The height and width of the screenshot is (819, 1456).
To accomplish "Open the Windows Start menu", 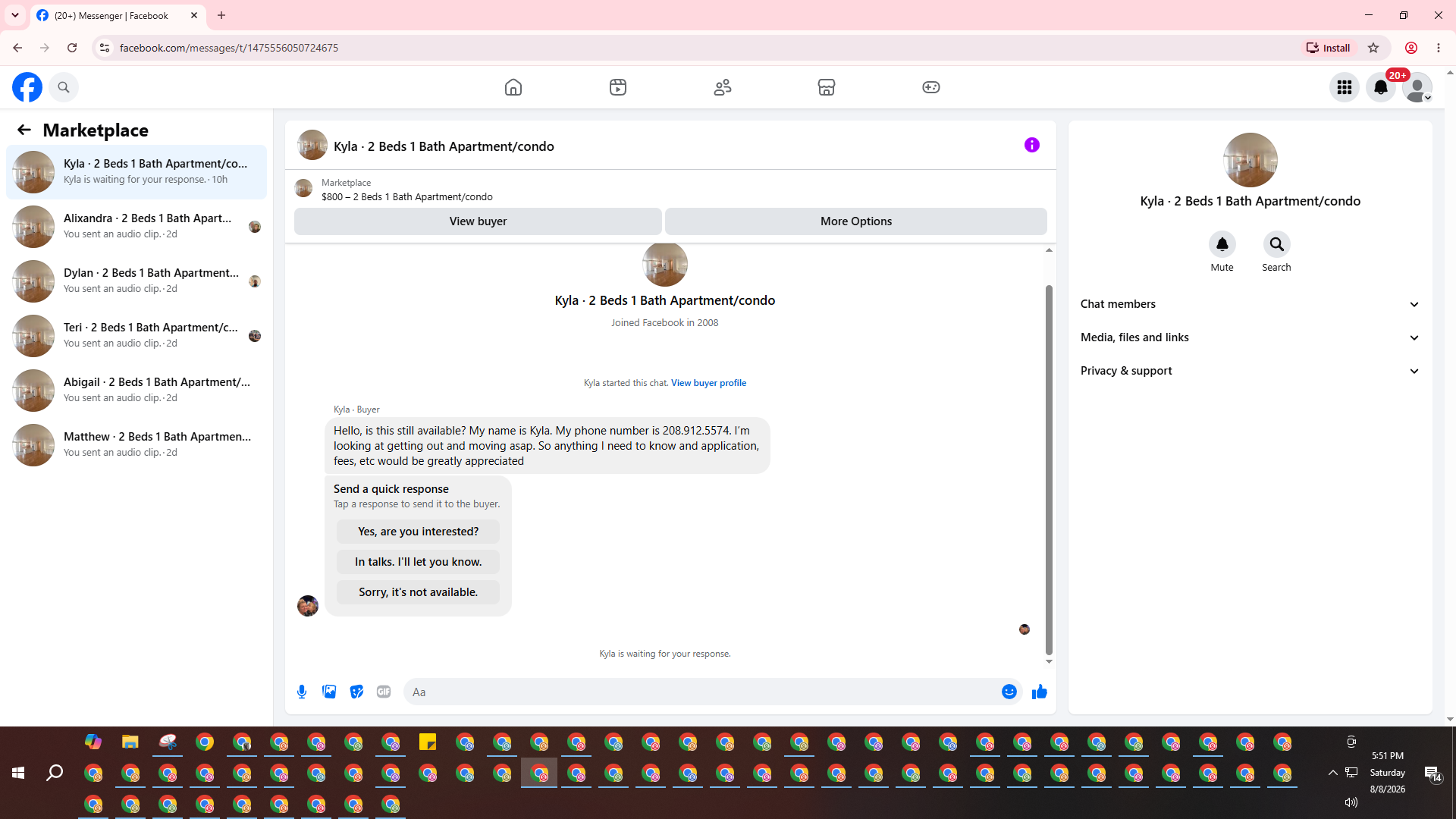I will (18, 773).
